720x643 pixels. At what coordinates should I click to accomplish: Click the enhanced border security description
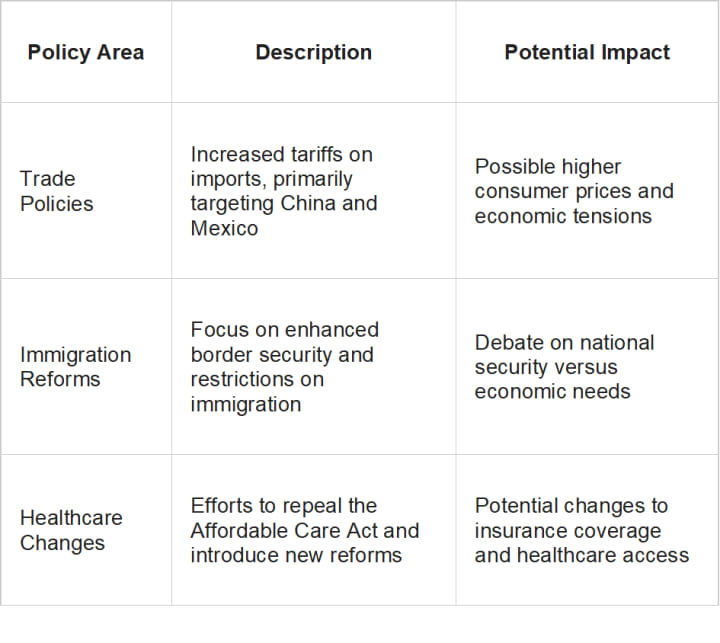coord(285,367)
